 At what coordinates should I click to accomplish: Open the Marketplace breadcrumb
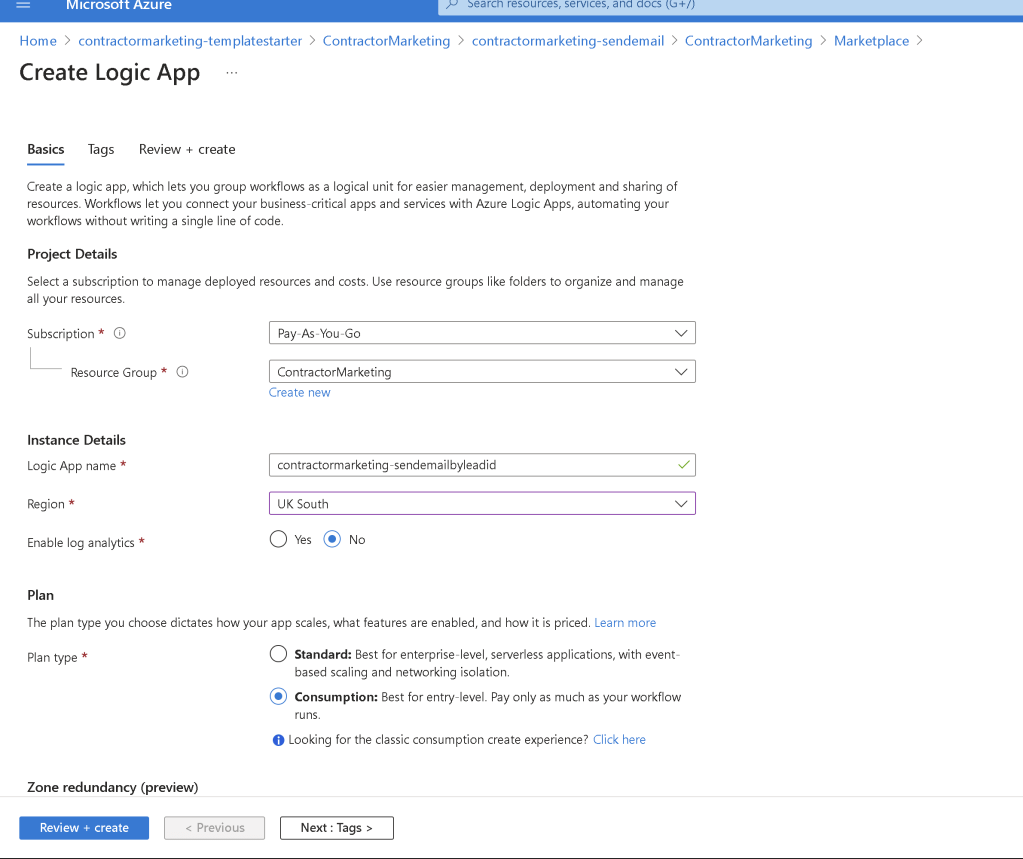[872, 41]
